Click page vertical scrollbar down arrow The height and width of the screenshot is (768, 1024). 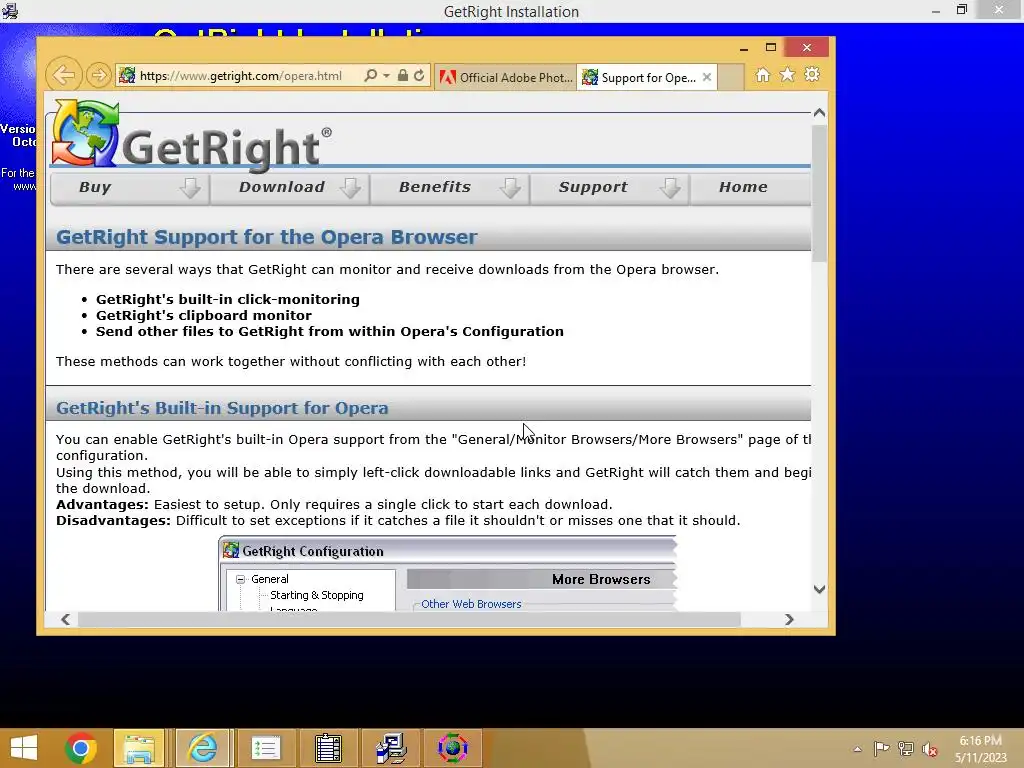820,589
